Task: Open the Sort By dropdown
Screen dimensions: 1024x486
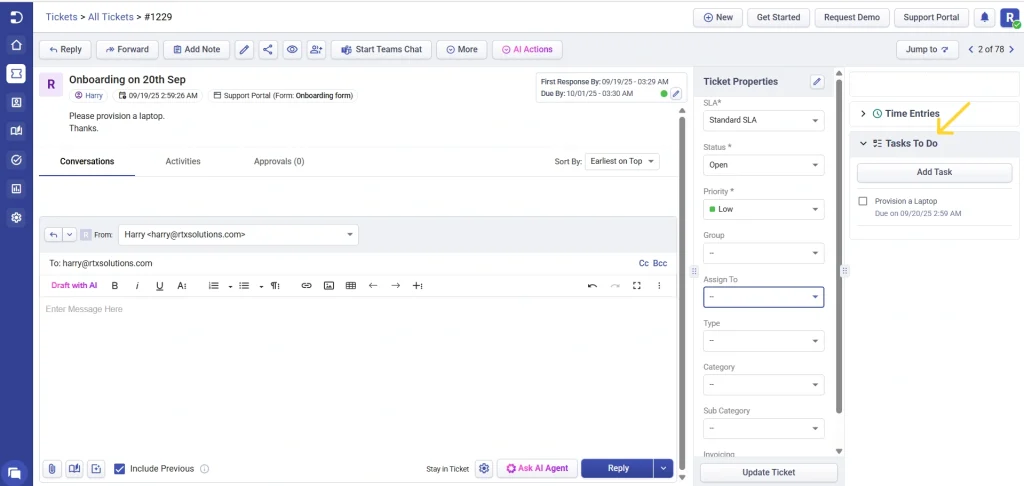Action: tap(623, 161)
